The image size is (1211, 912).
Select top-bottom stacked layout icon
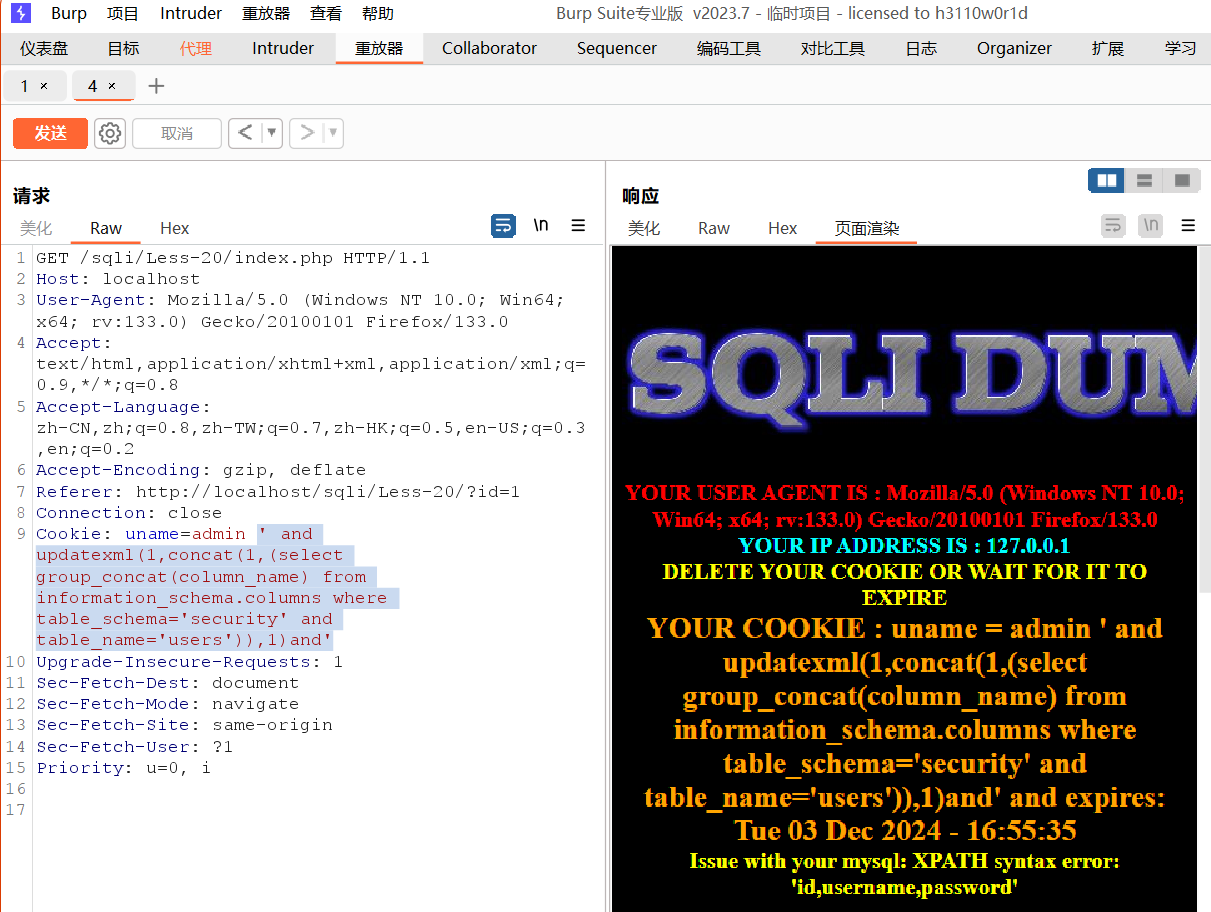[x=1144, y=181]
